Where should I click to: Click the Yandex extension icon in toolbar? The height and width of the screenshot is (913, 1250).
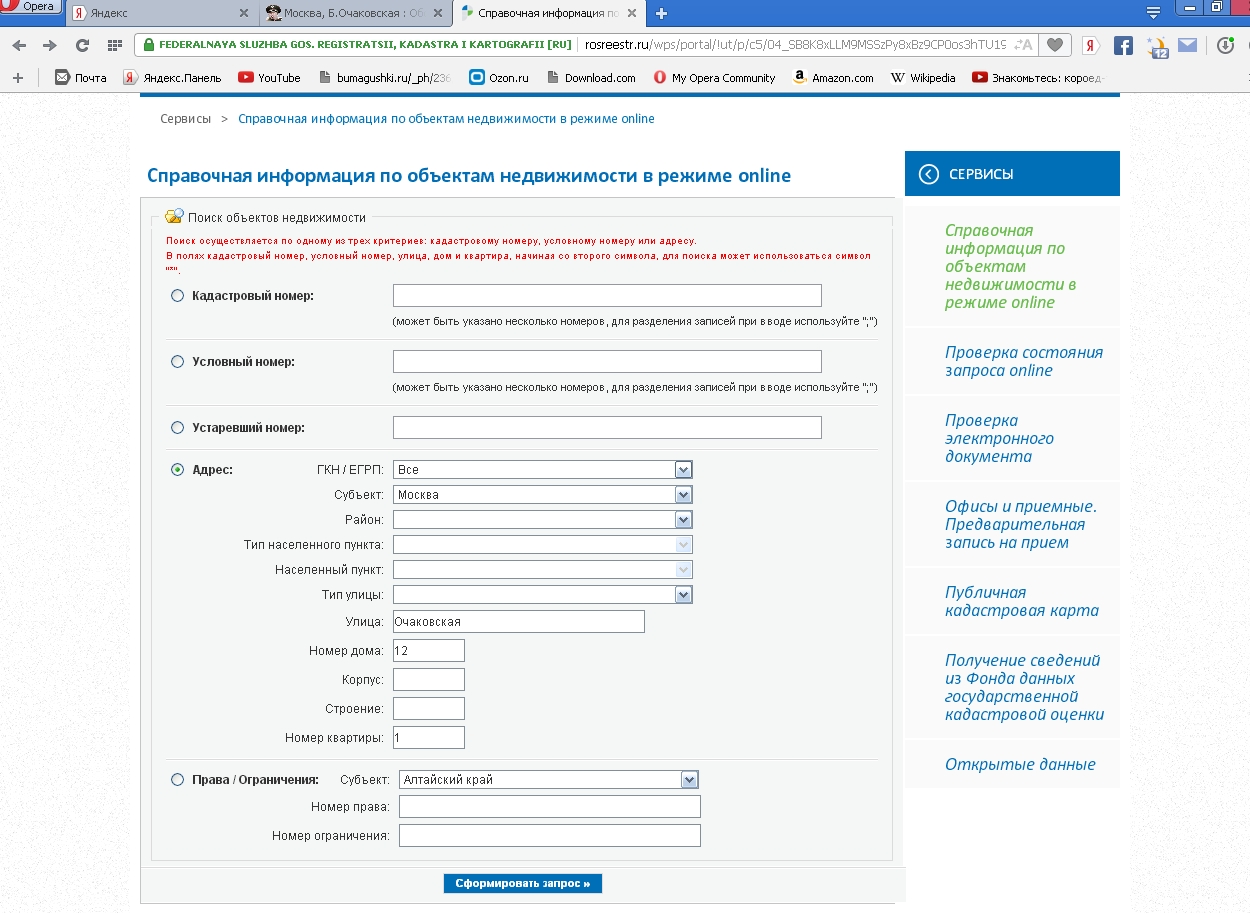pos(1091,45)
